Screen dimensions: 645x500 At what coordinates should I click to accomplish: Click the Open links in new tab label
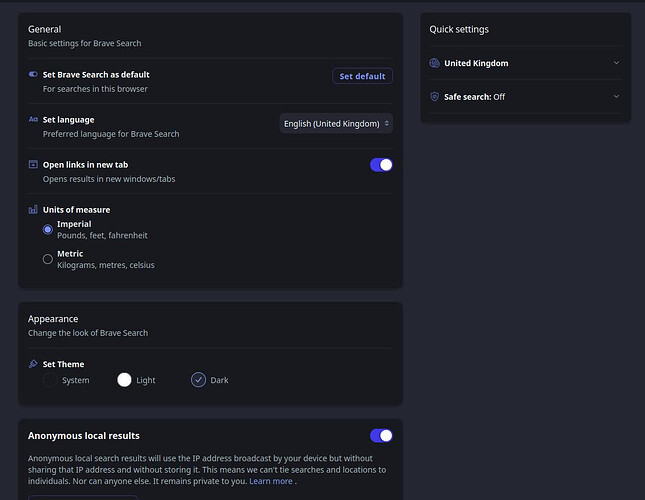pos(85,165)
